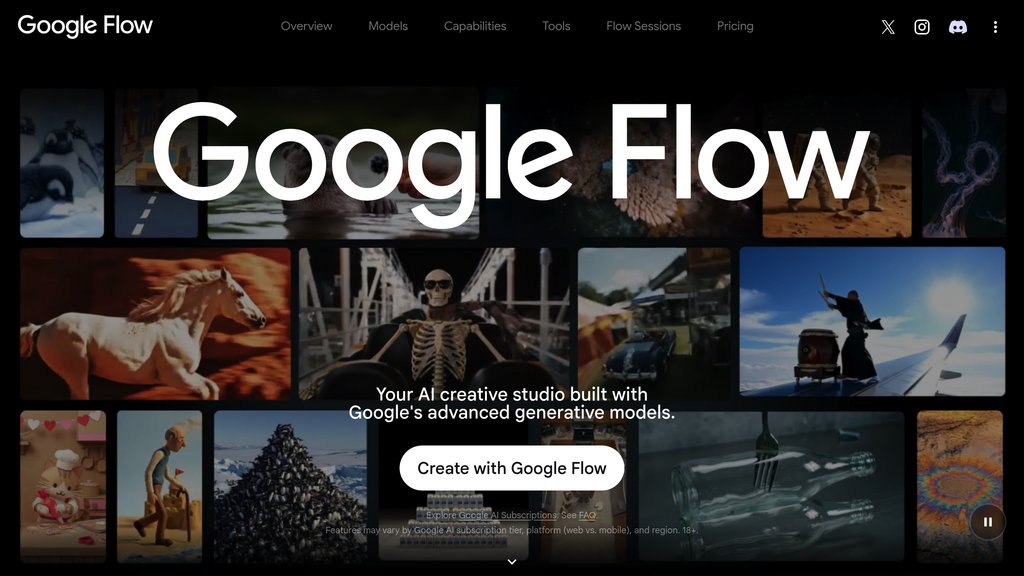Select the old man with cane thumbnail

pos(159,487)
